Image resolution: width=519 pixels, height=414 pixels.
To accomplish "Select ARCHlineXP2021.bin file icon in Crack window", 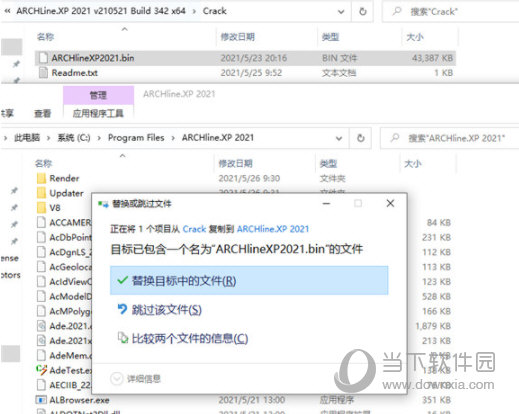I will 43,58.
